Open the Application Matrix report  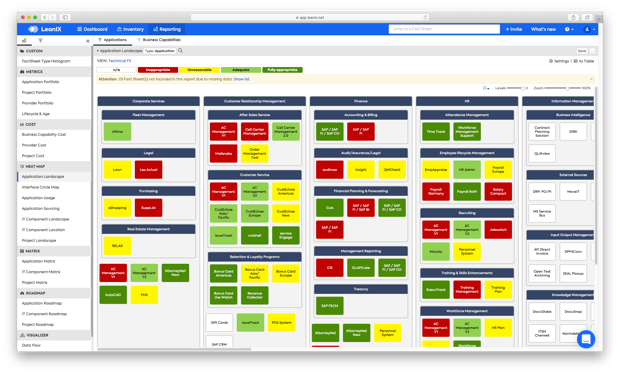(38, 261)
